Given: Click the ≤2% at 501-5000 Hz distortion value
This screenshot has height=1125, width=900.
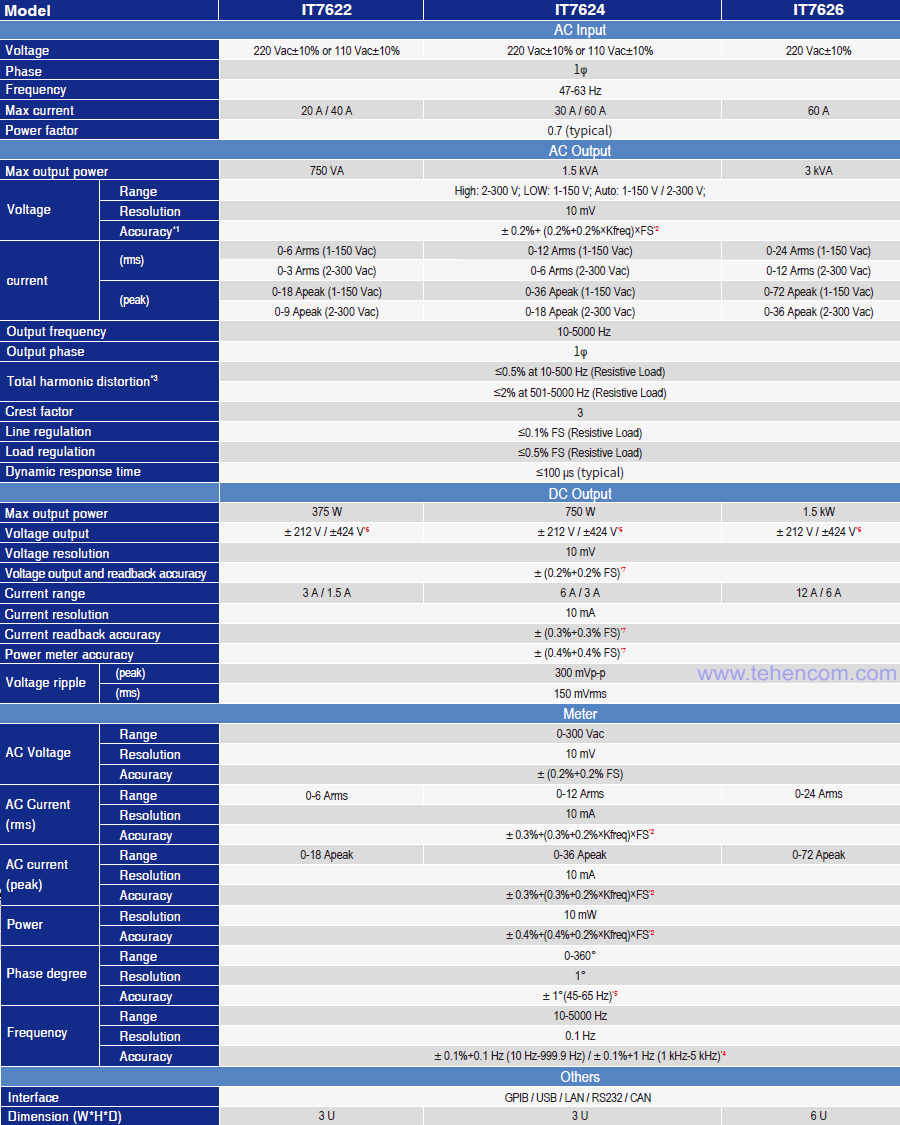Looking at the screenshot, I should (x=580, y=392).
